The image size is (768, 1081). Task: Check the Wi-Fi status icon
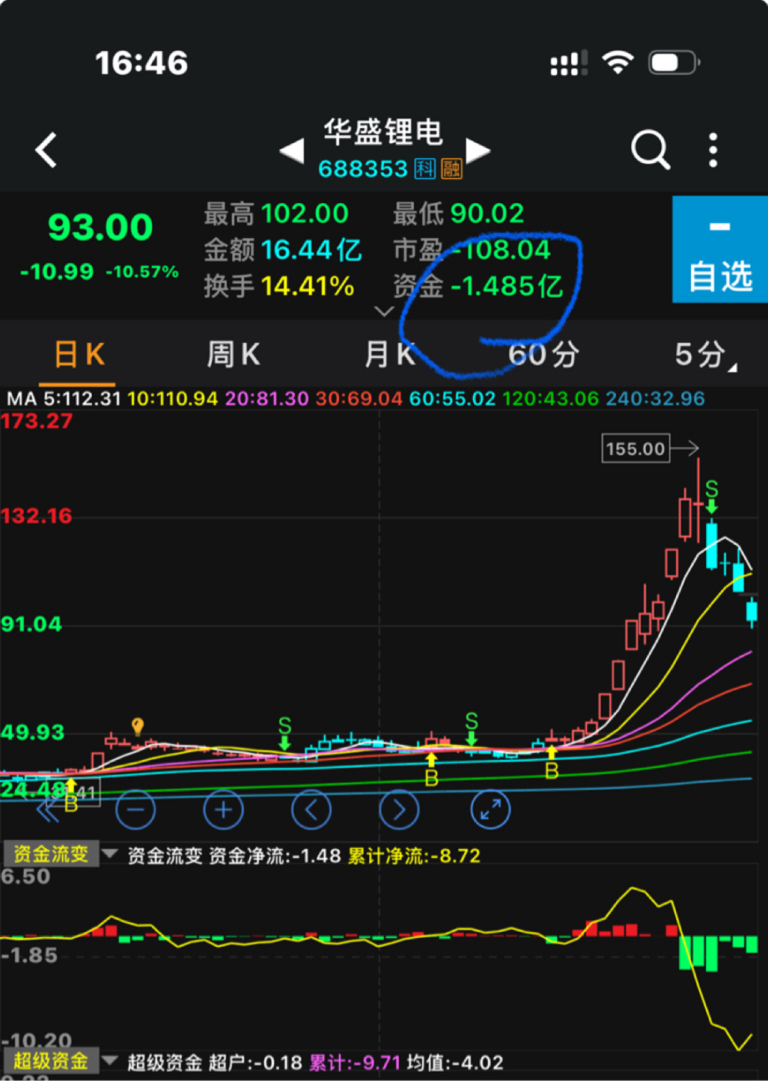coord(618,63)
